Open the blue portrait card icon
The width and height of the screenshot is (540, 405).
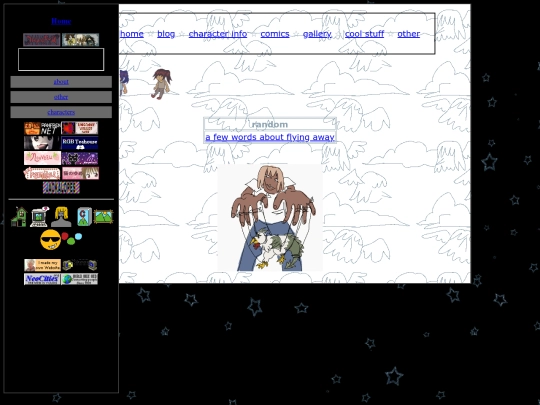(84, 217)
